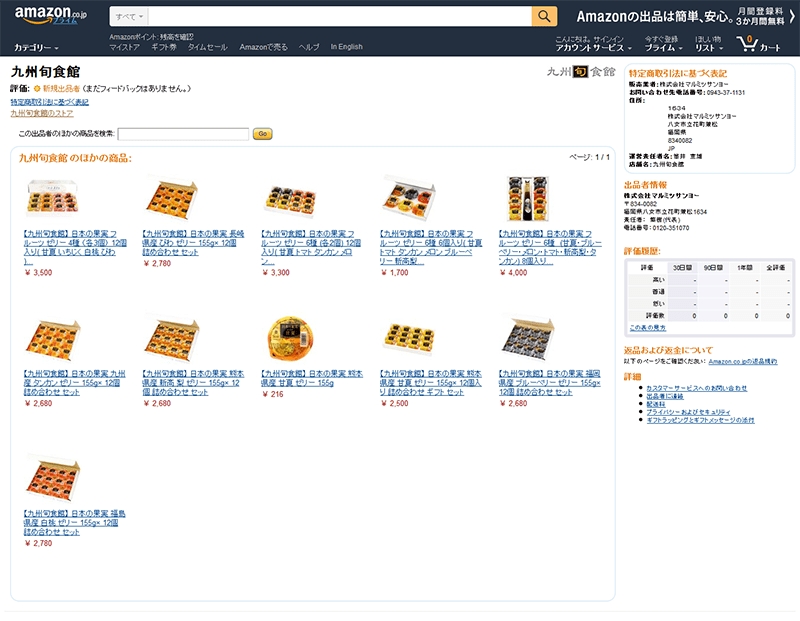Open カスタマーサービスへのお問い合わせ link
This screenshot has width=800, height=621.
point(696,388)
